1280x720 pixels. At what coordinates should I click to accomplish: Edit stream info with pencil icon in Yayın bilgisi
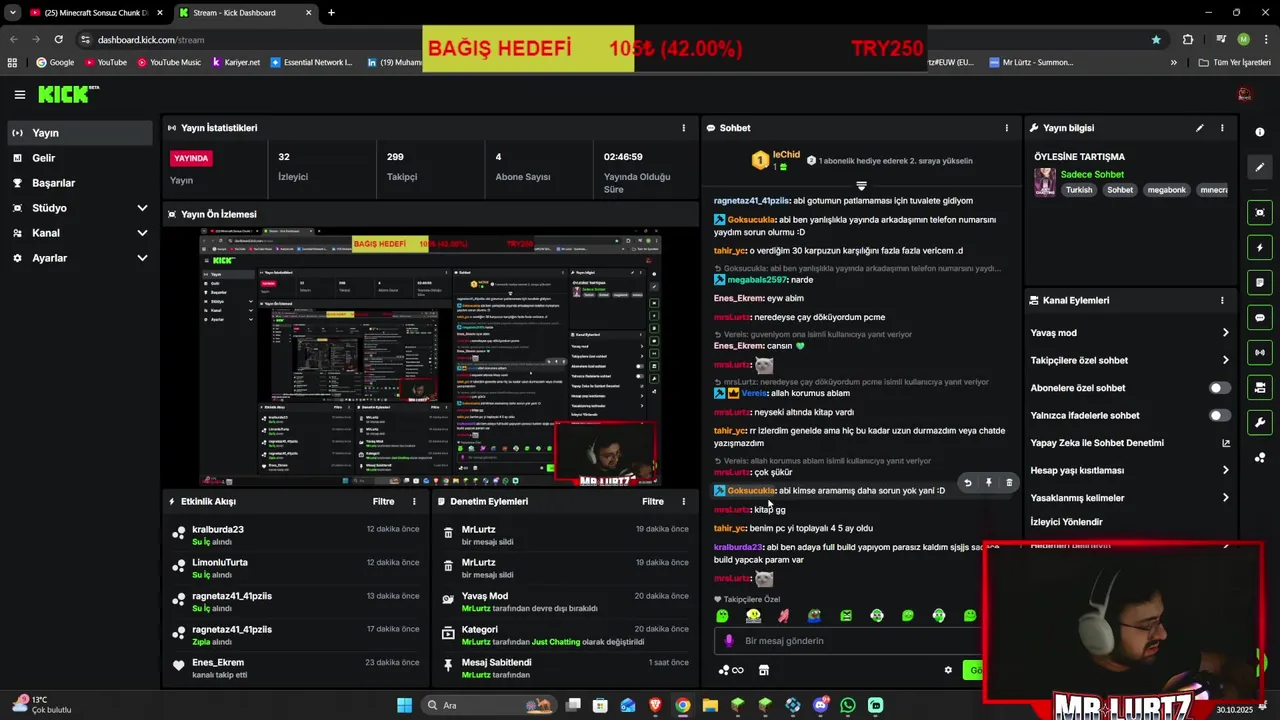pos(1199,128)
